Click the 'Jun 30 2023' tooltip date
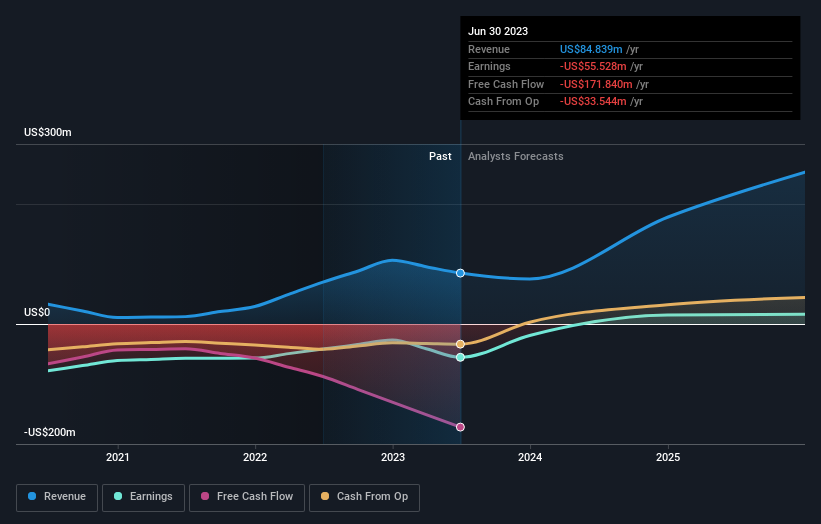The height and width of the screenshot is (524, 821). coord(498,31)
